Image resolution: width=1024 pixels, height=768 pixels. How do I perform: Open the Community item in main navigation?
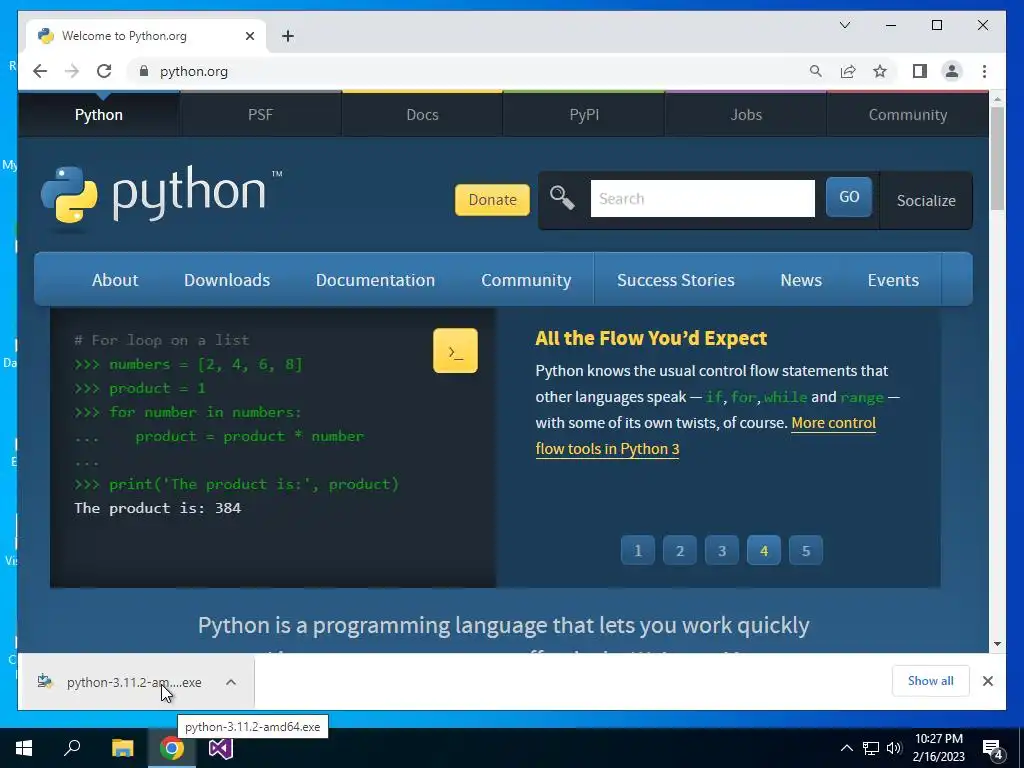[526, 280]
